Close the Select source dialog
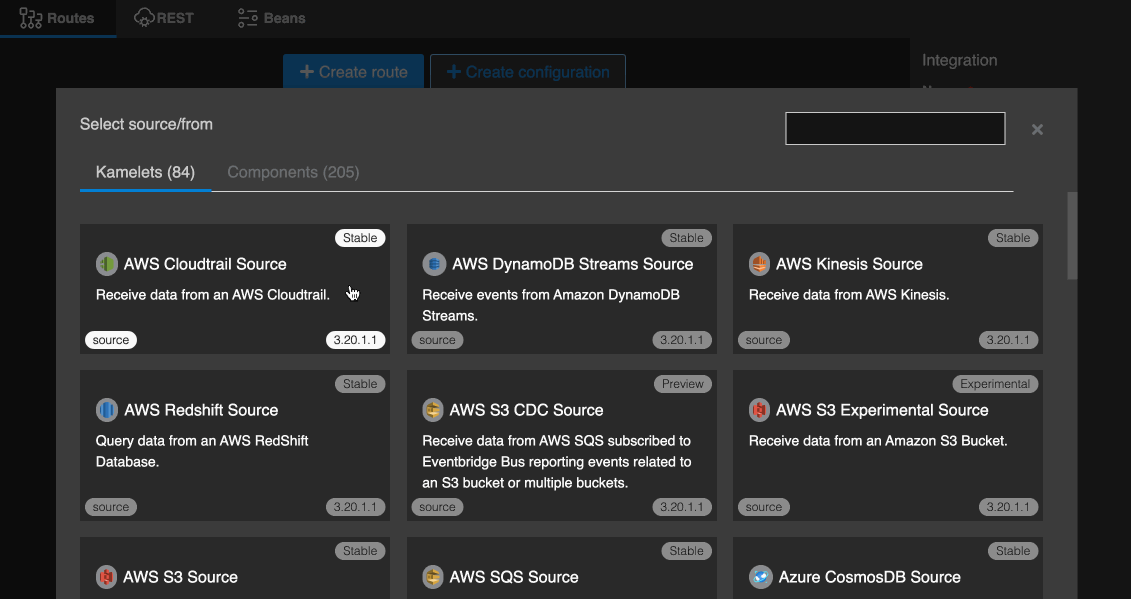Viewport: 1131px width, 599px height. (1037, 129)
